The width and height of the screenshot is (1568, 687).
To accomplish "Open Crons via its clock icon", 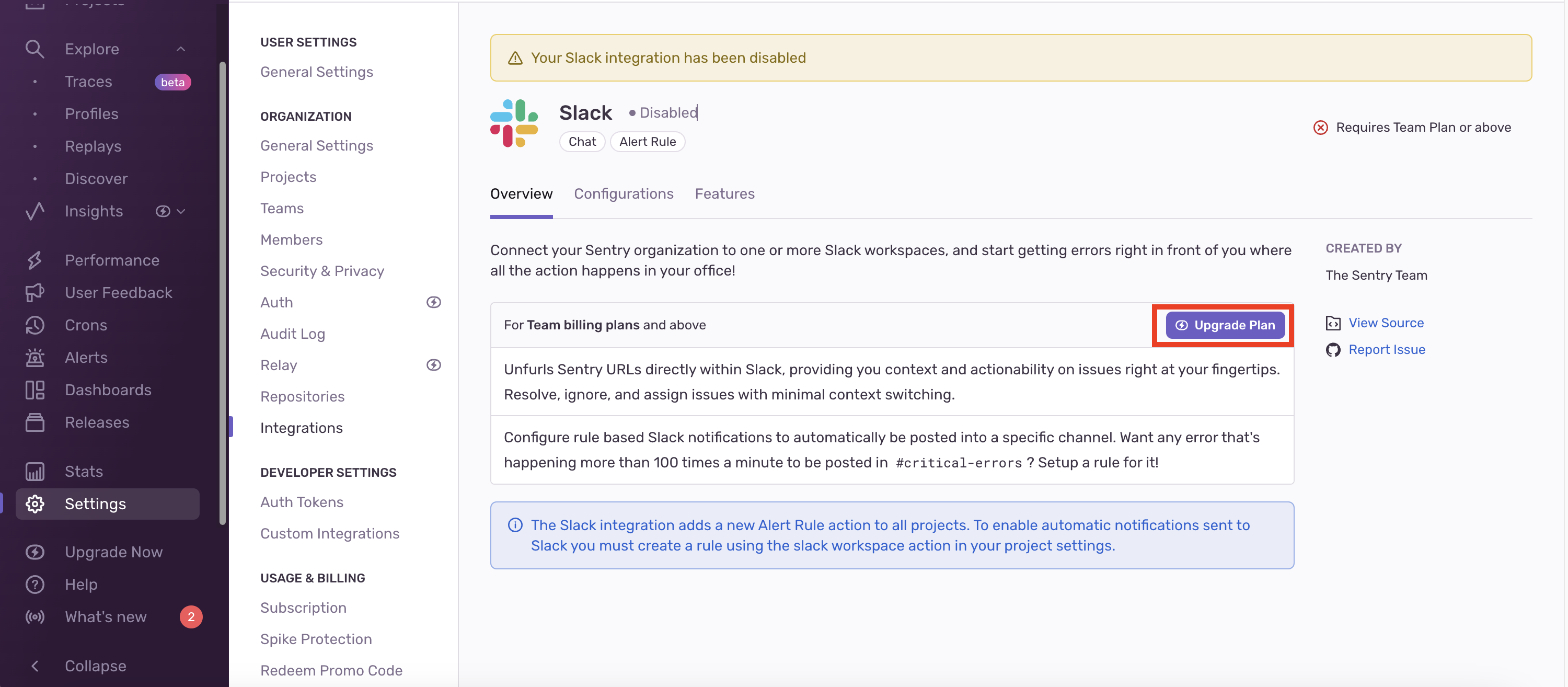I will pyautogui.click(x=34, y=325).
